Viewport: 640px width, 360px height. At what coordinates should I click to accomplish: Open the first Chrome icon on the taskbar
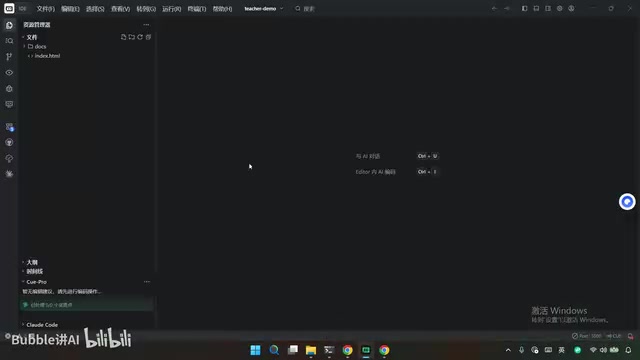click(x=347, y=350)
